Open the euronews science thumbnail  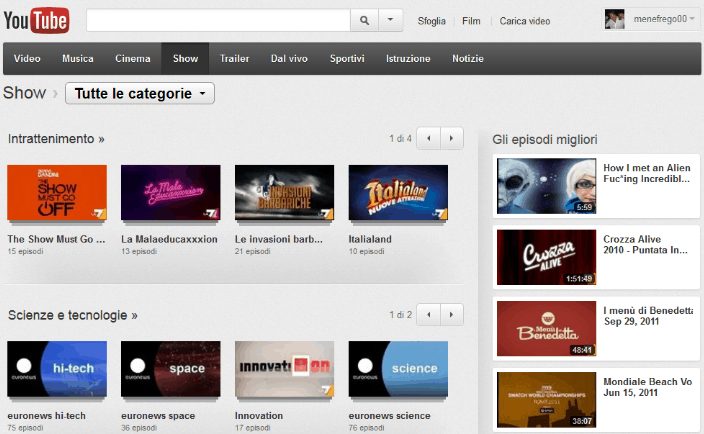tap(398, 369)
